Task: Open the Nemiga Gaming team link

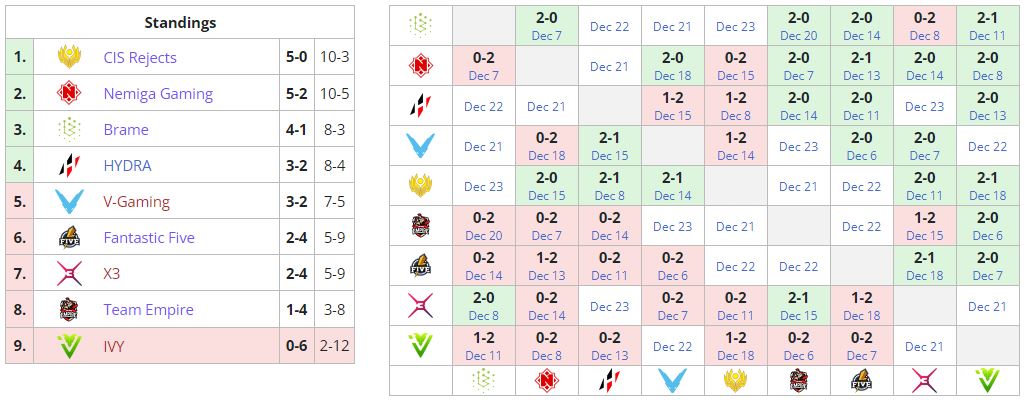Action: 158,94
